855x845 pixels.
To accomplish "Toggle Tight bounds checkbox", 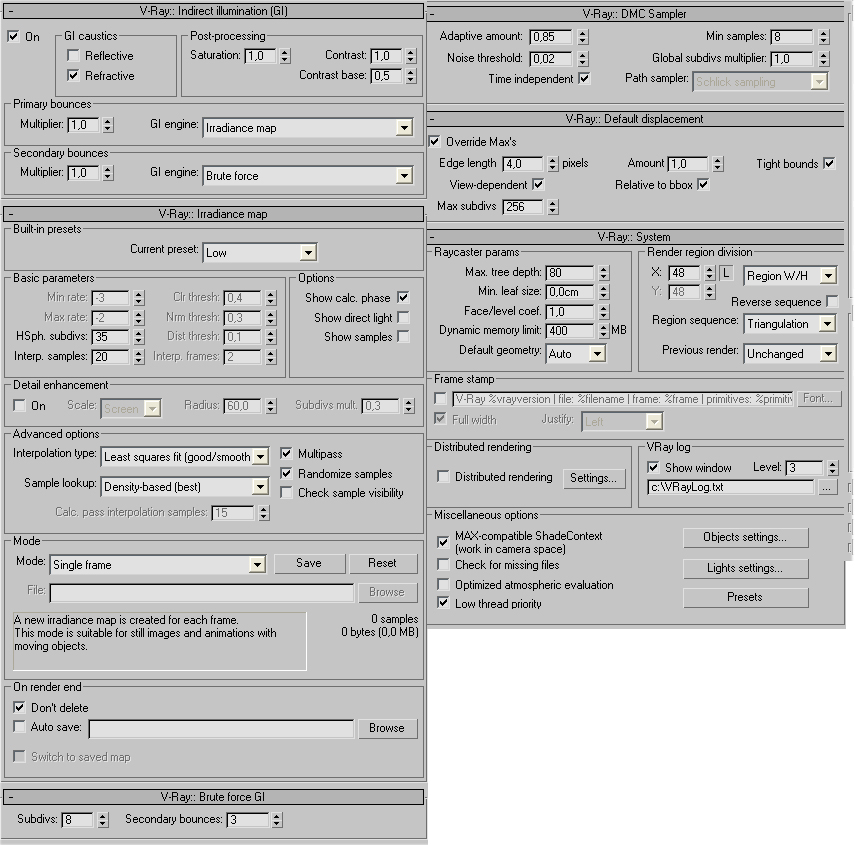I will pos(829,164).
